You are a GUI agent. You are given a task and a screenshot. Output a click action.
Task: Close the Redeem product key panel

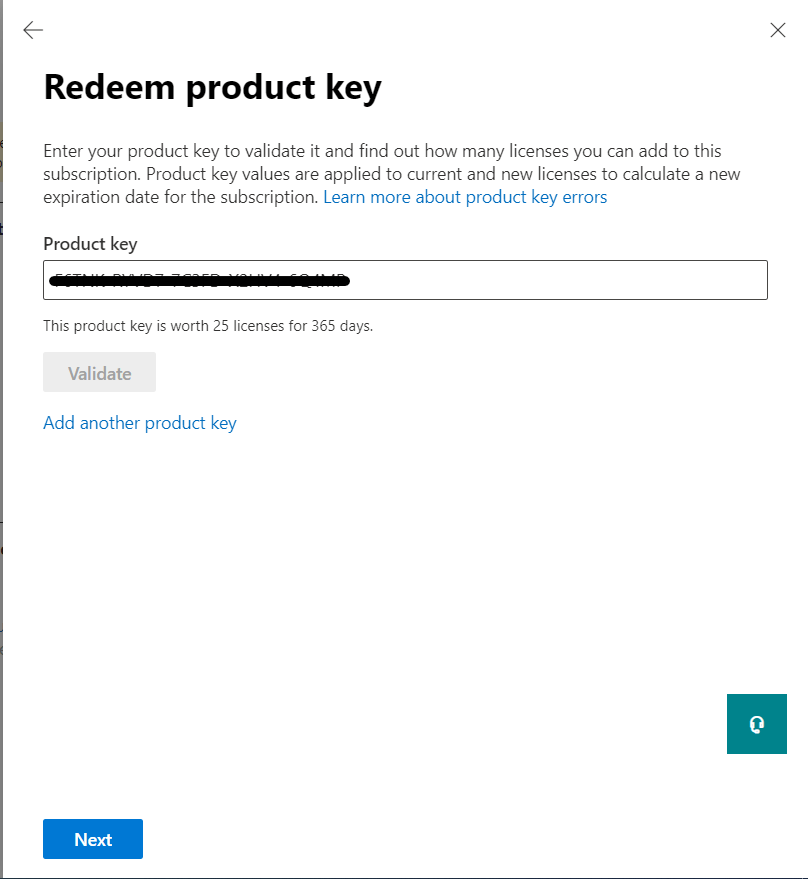(778, 30)
